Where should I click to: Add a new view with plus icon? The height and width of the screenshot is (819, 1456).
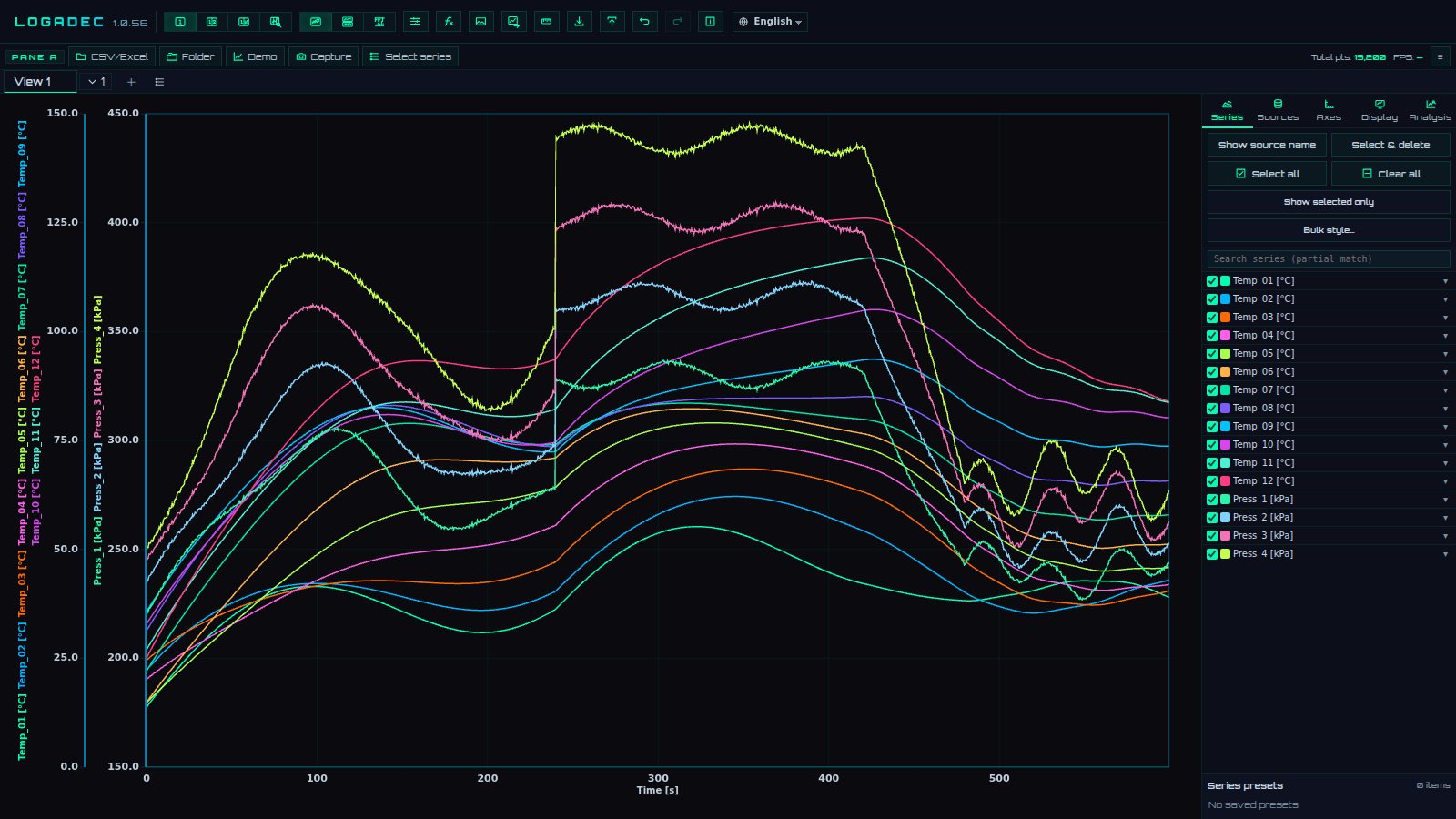131,82
